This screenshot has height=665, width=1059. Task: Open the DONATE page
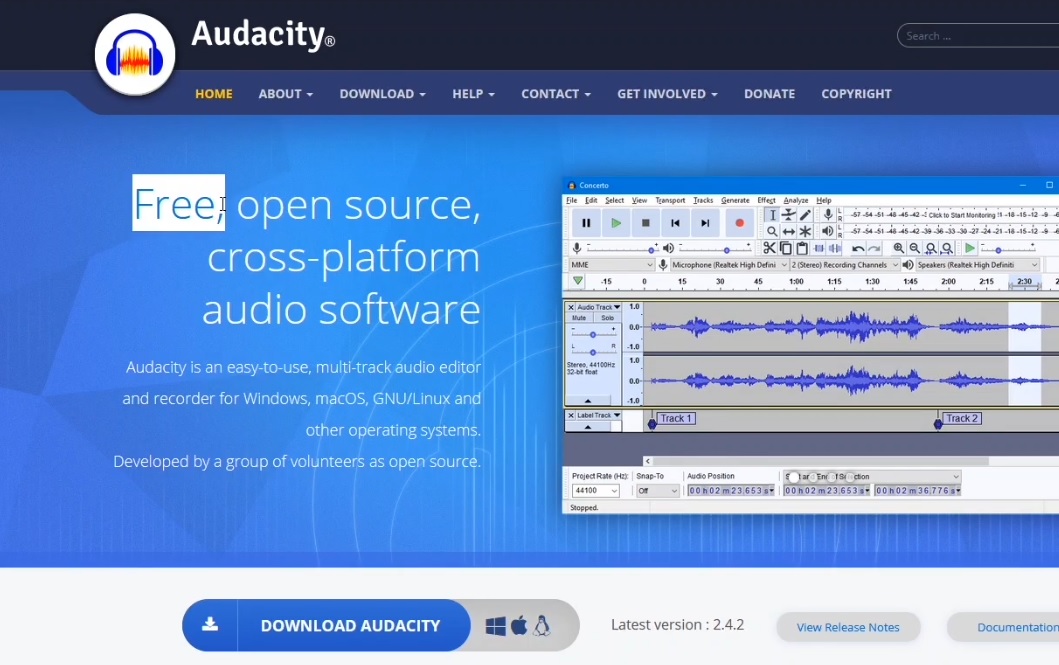point(769,94)
